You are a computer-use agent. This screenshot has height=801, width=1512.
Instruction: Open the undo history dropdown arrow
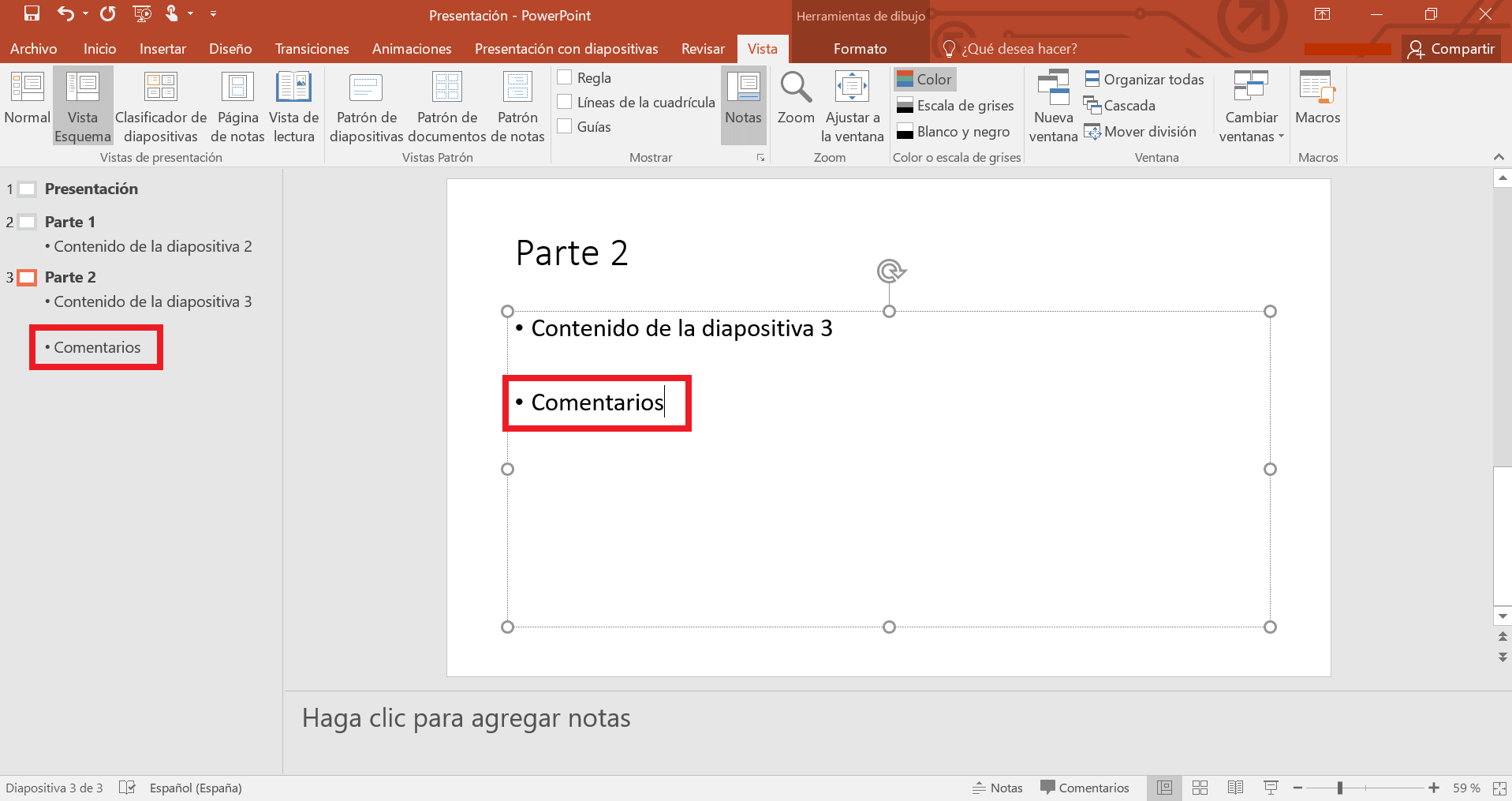click(x=85, y=13)
